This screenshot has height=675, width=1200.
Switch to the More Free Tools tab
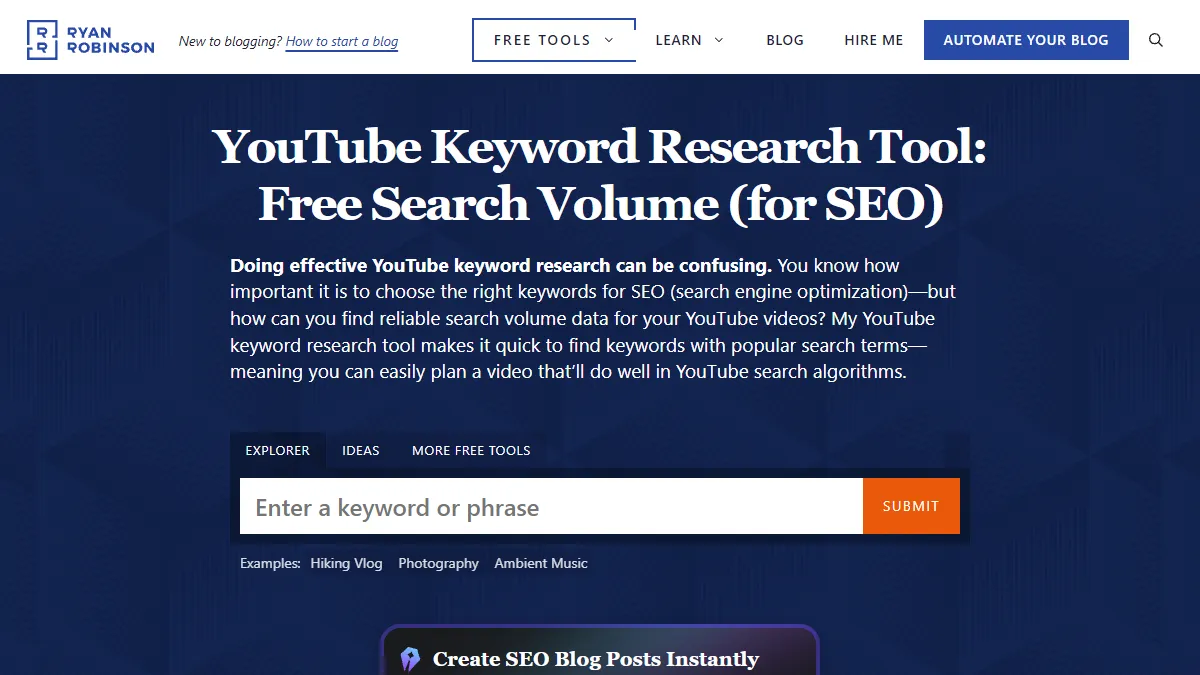pos(471,450)
